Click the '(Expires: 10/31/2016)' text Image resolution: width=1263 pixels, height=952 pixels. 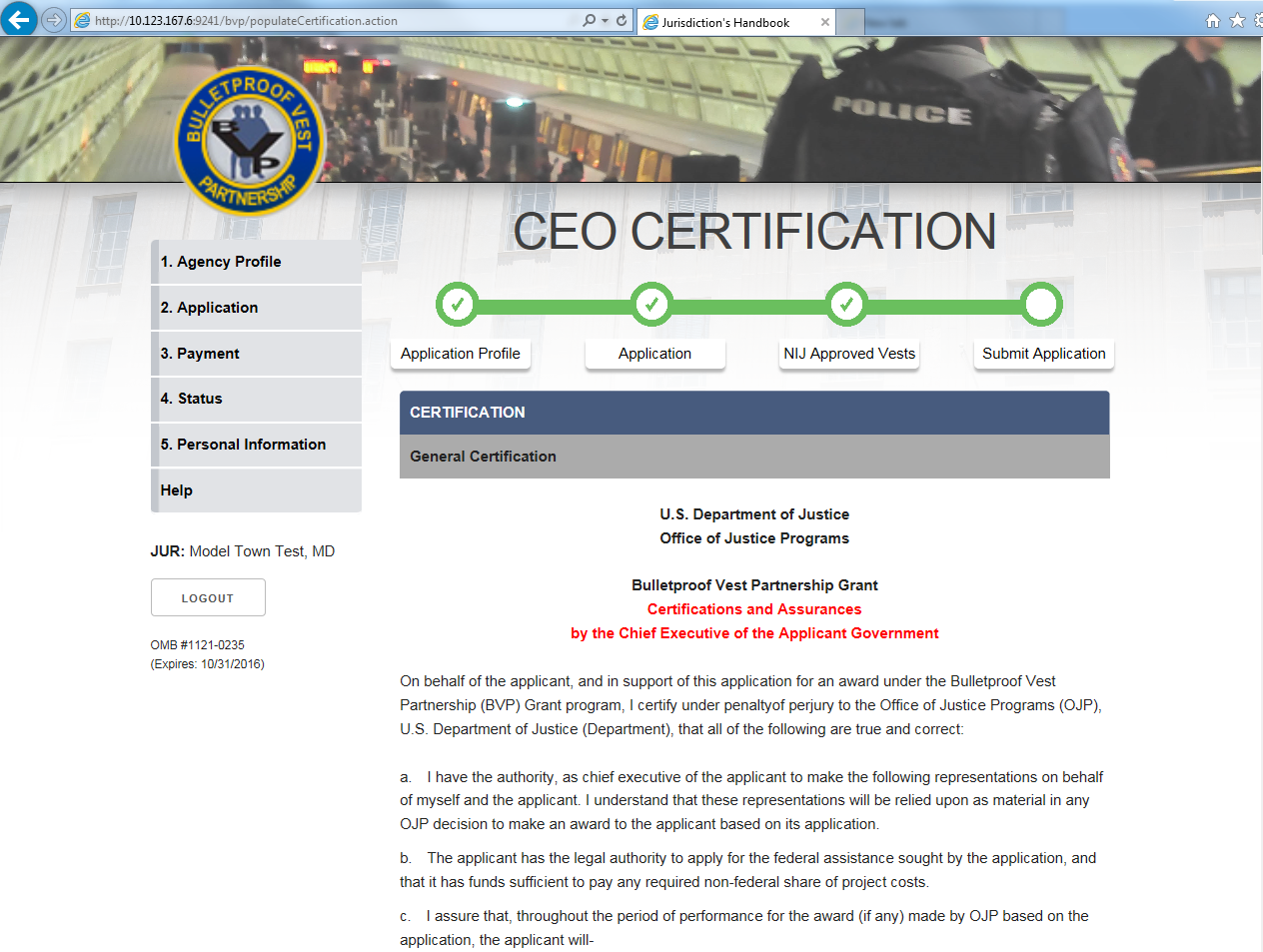(x=208, y=664)
